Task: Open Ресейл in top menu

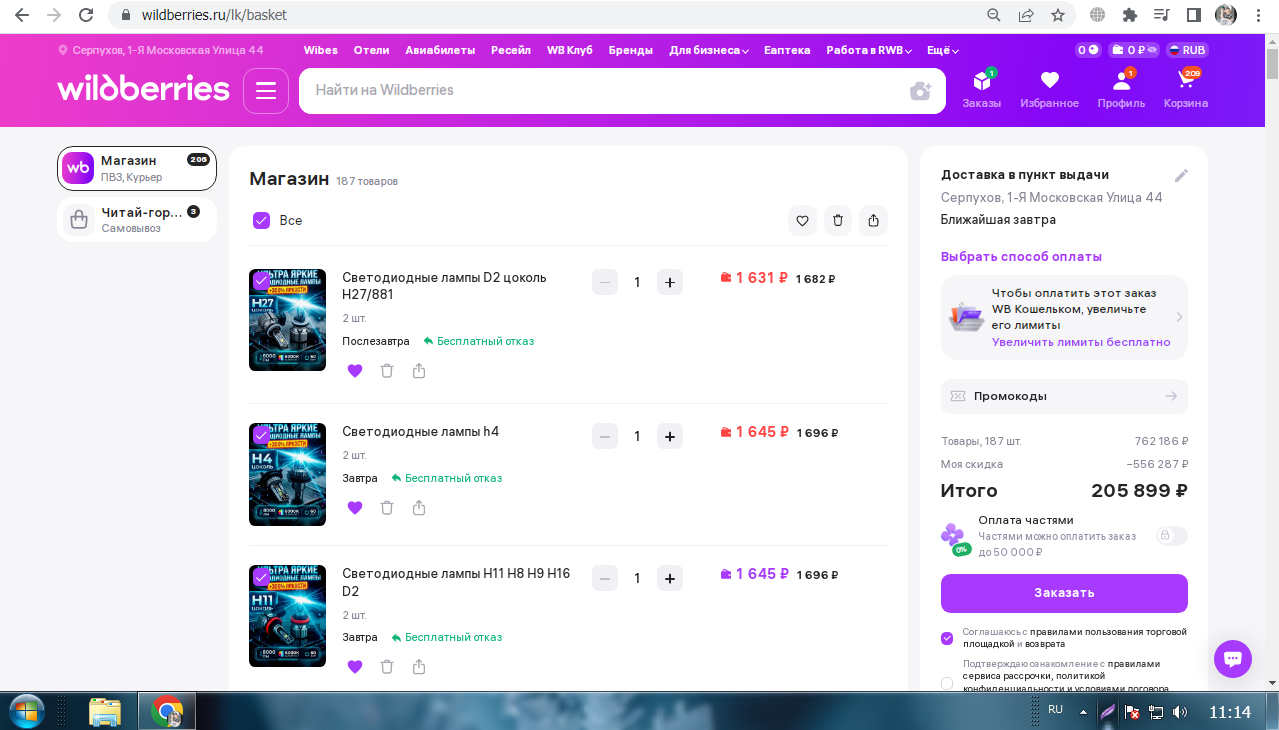Action: click(511, 50)
